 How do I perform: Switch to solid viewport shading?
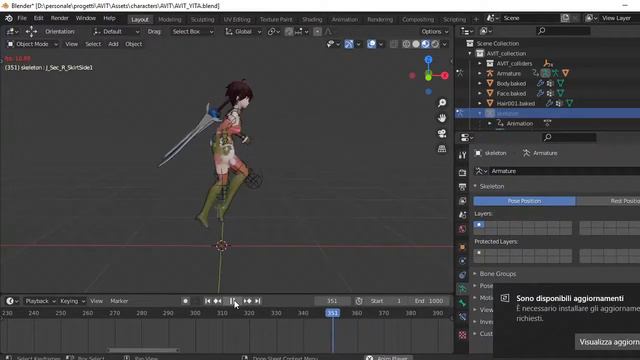[x=416, y=44]
